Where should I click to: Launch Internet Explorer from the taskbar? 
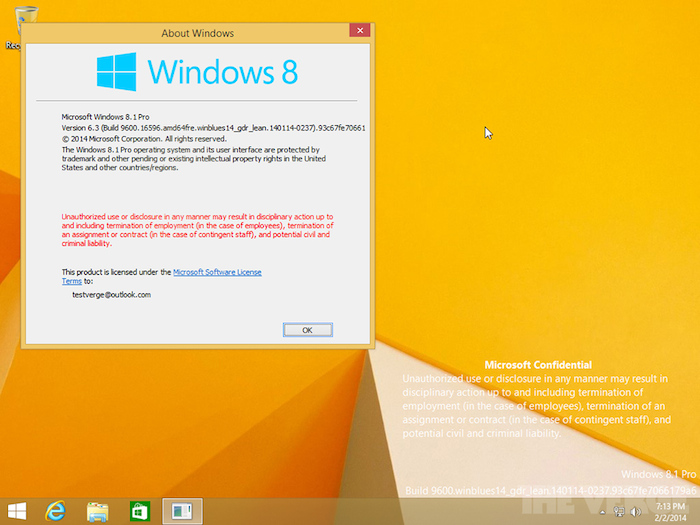coord(56,511)
